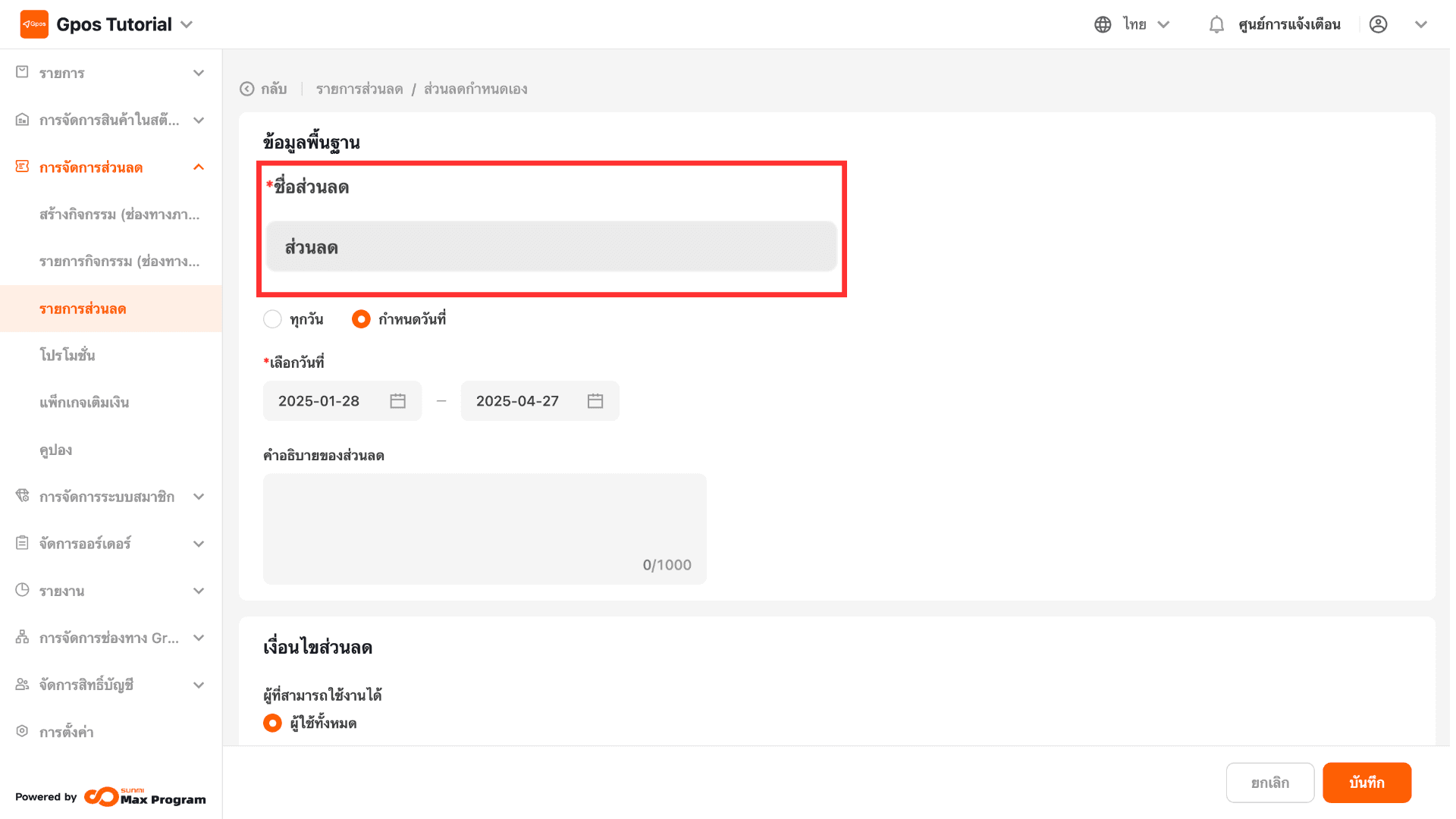
Task: Open the start date calendar icon
Action: point(397,401)
